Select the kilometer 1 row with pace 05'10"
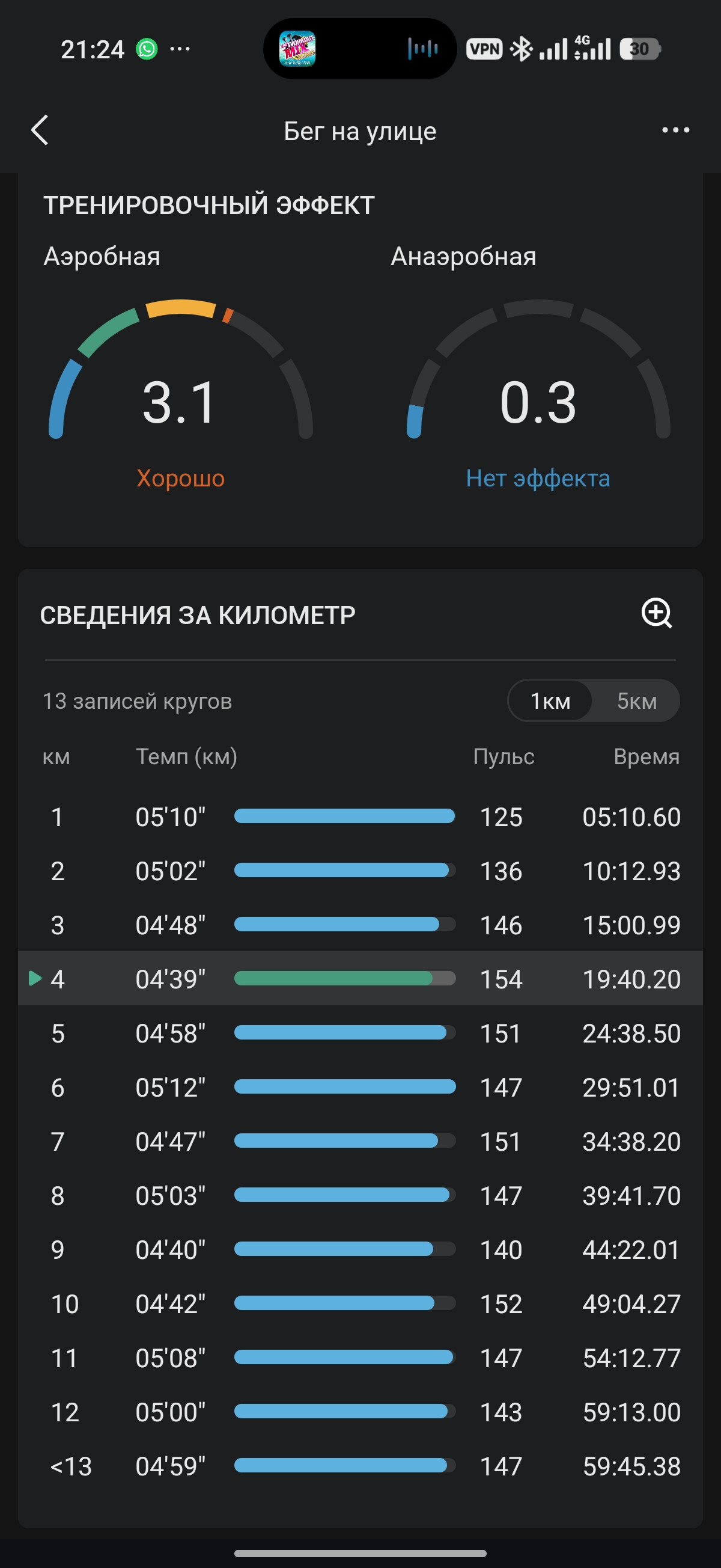This screenshot has height=1568, width=721. click(x=360, y=817)
